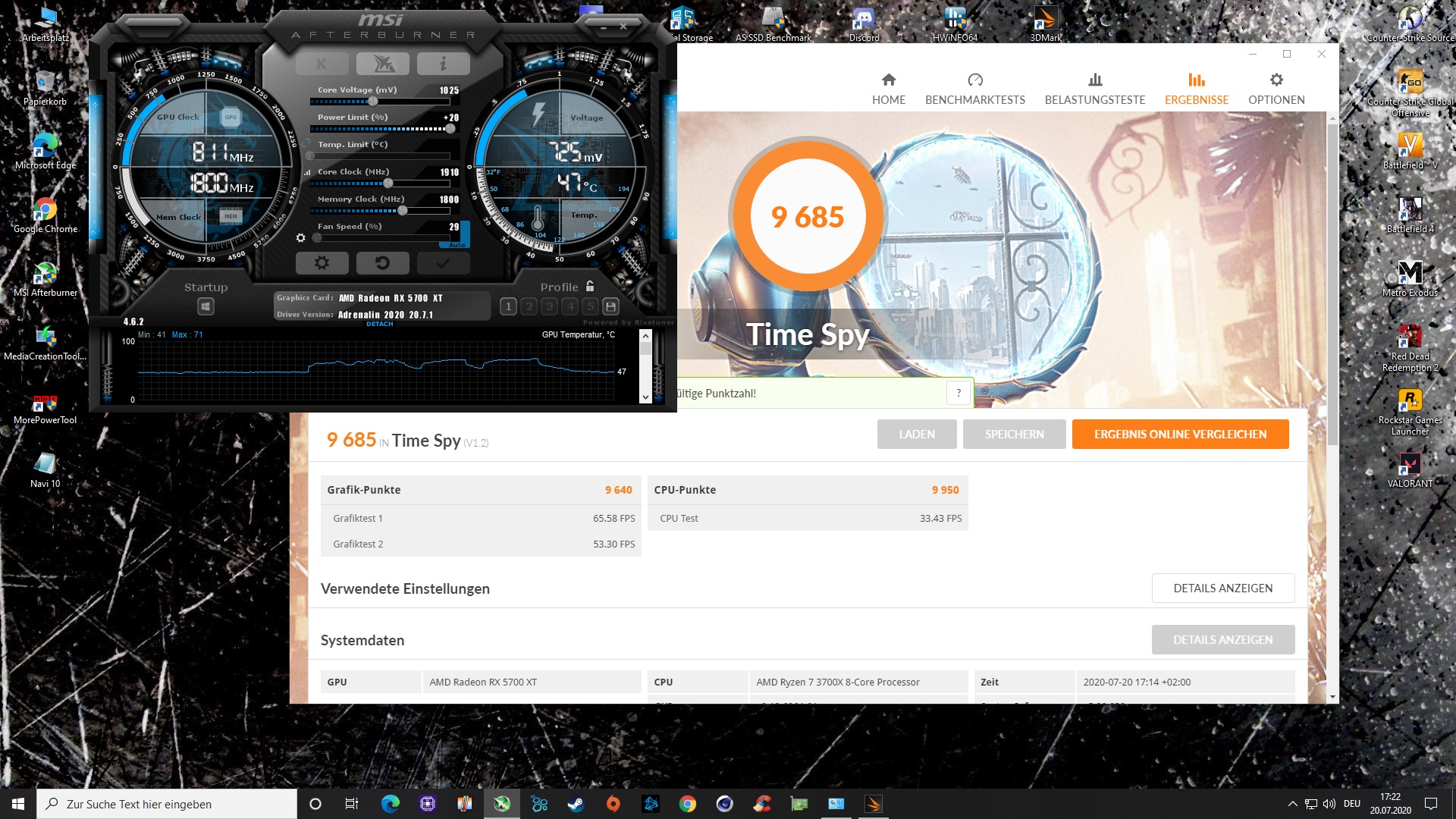Click the save profile floppy icon
The height and width of the screenshot is (819, 1456).
click(x=610, y=306)
